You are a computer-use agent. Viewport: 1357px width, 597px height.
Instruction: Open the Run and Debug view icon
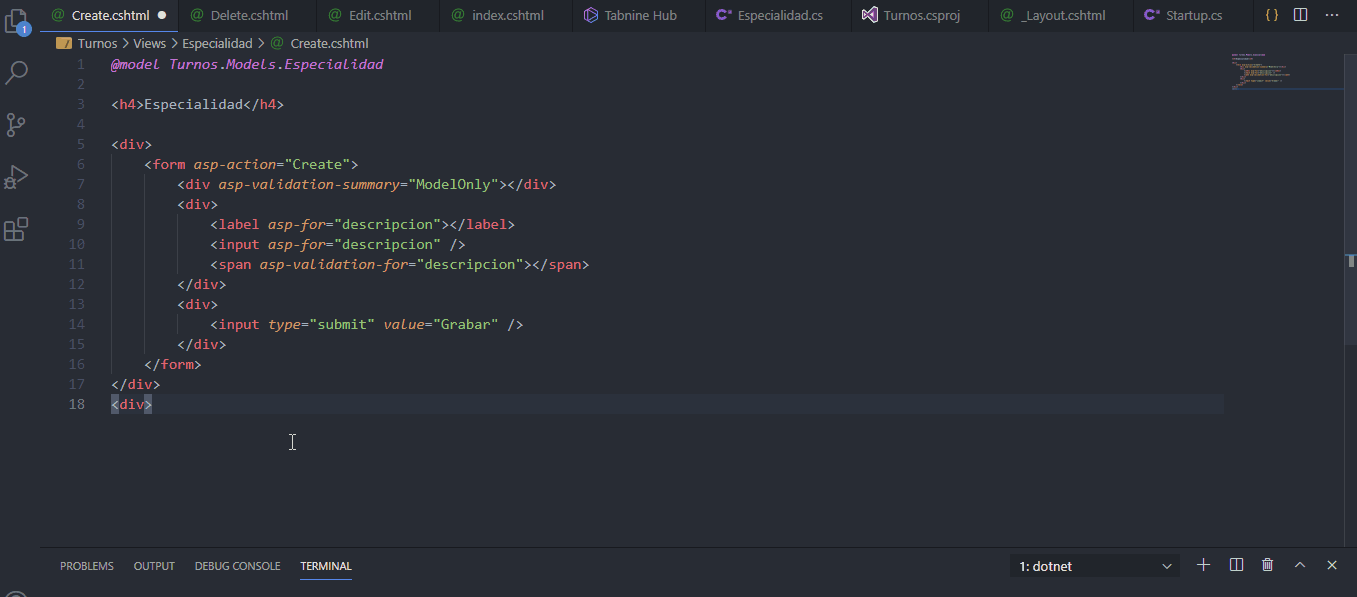click(16, 177)
